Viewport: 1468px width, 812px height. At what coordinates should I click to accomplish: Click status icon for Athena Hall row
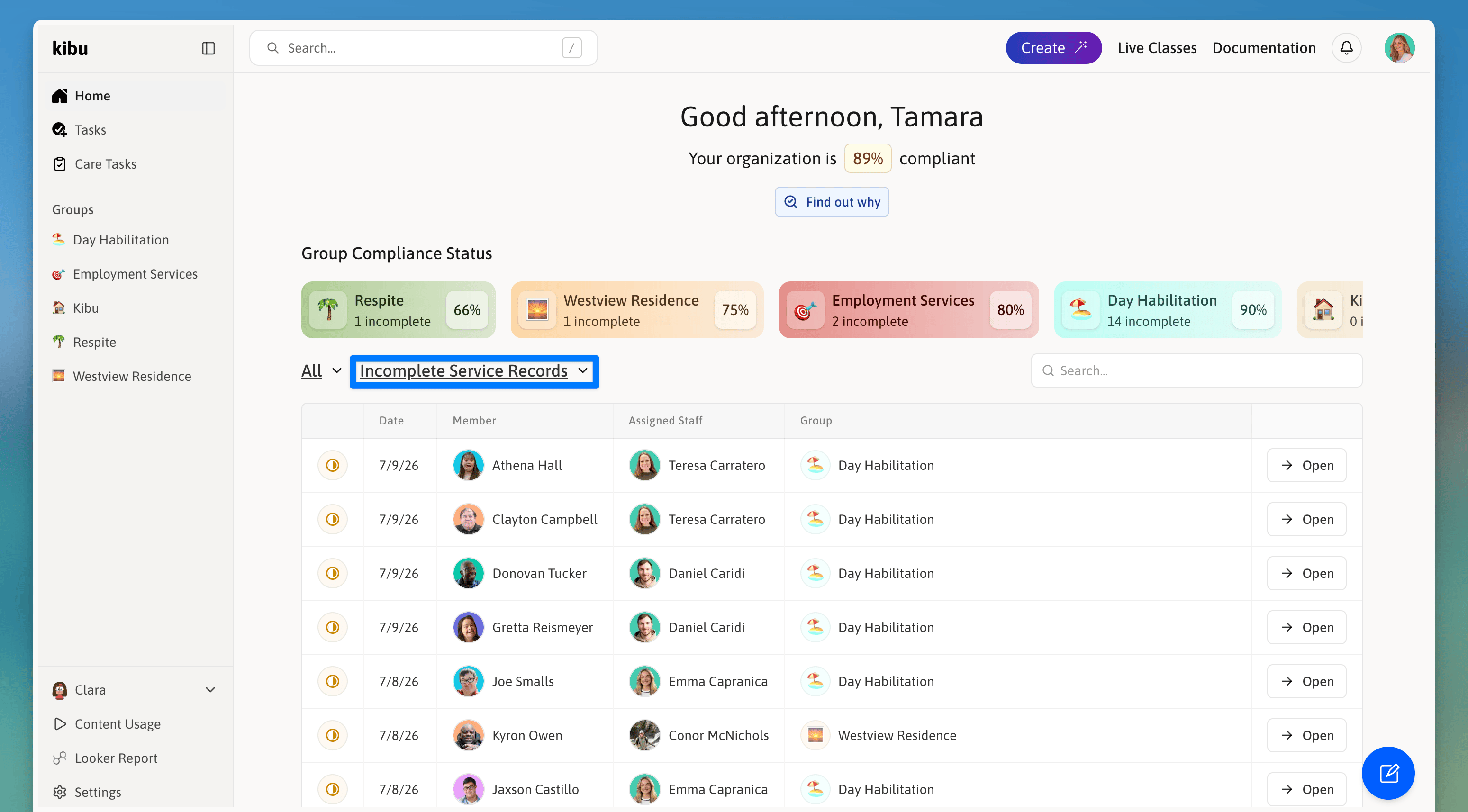[x=333, y=465]
